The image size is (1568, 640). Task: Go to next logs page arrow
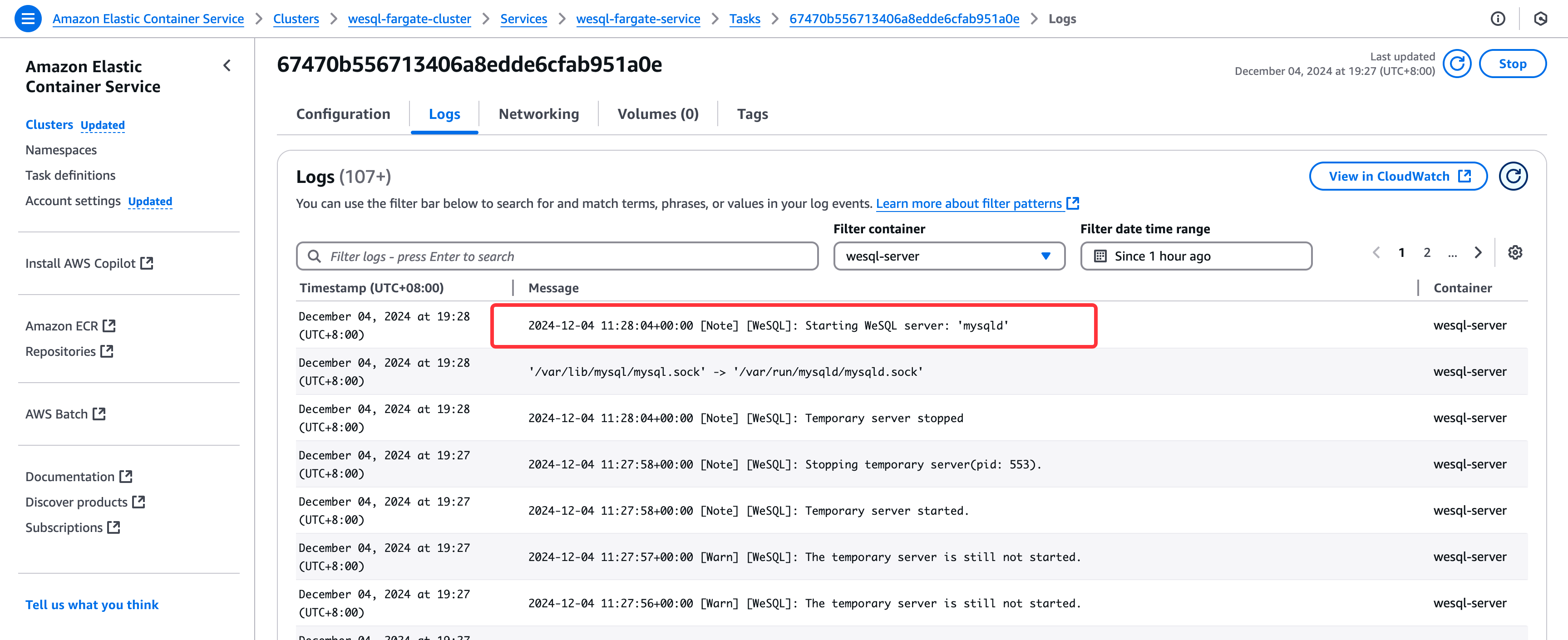coord(1477,252)
